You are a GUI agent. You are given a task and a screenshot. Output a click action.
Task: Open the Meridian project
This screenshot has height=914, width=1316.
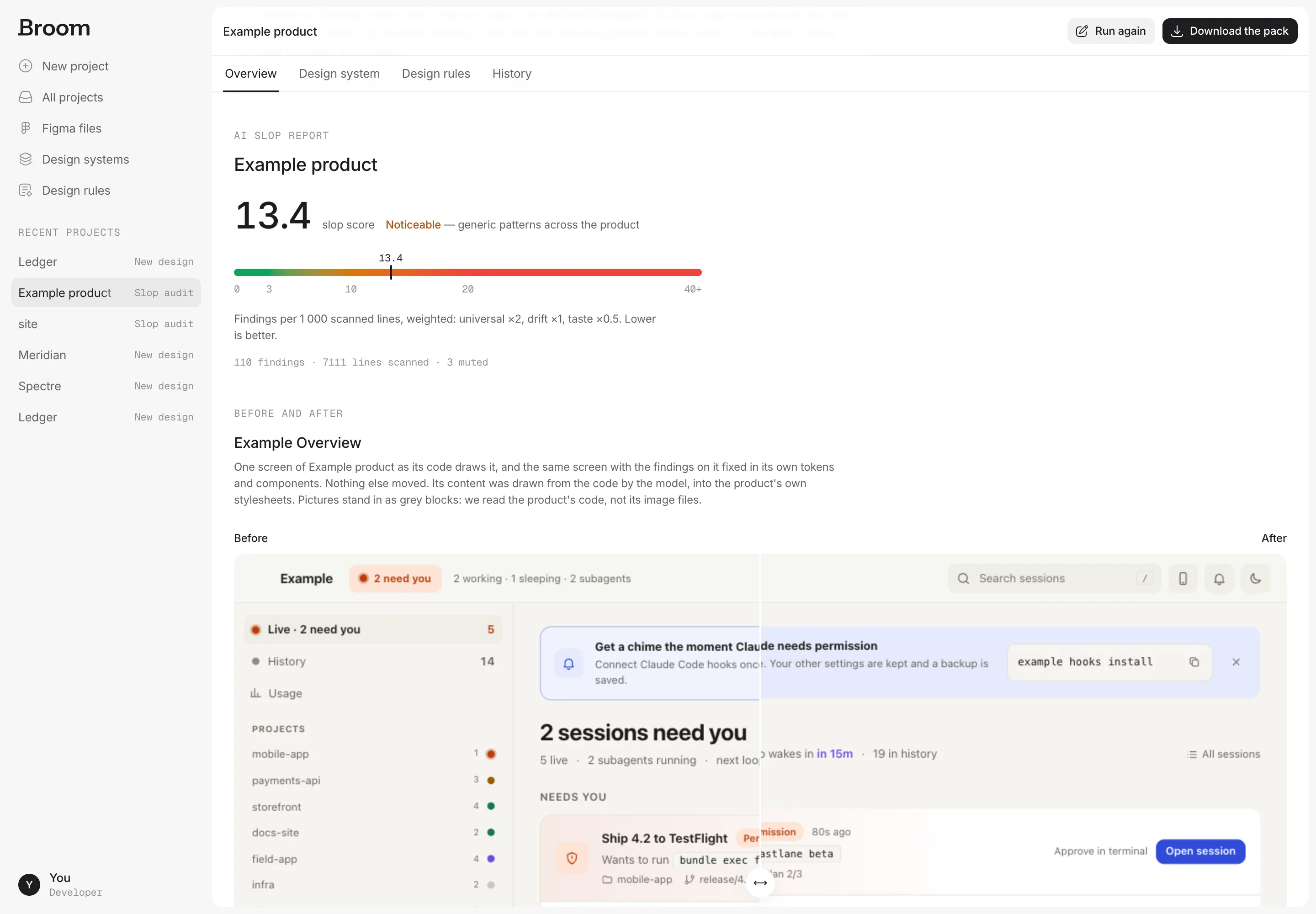pos(106,355)
